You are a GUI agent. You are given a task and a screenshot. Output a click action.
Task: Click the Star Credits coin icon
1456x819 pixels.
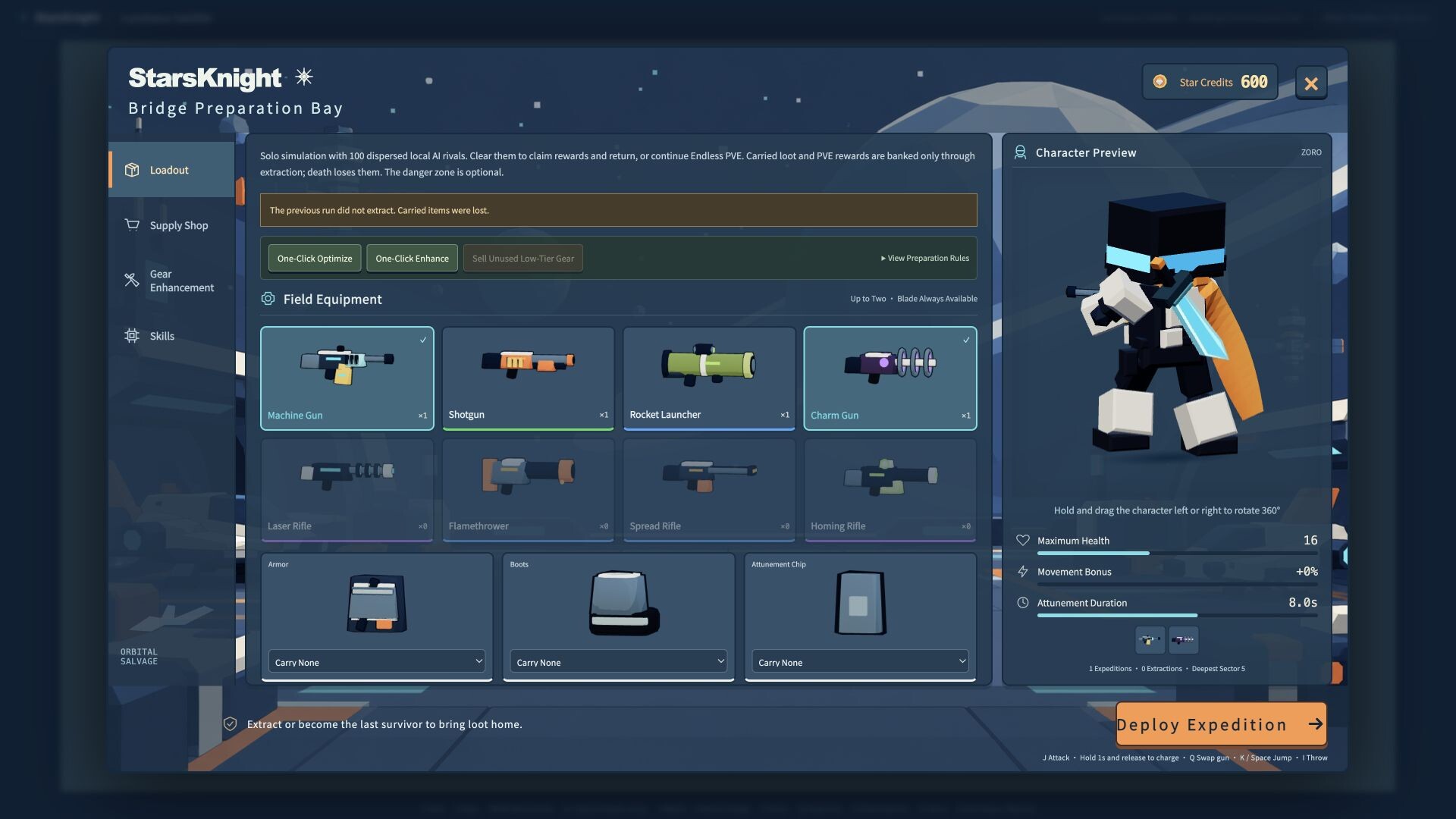click(x=1159, y=82)
